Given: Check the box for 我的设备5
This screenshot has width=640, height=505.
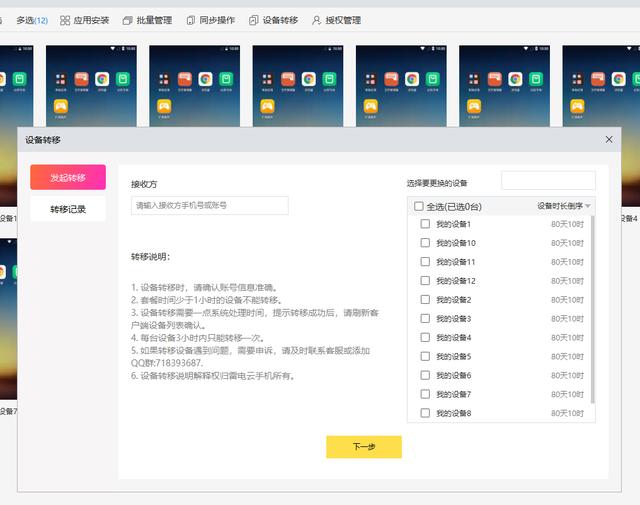Looking at the screenshot, I should tap(425, 356).
